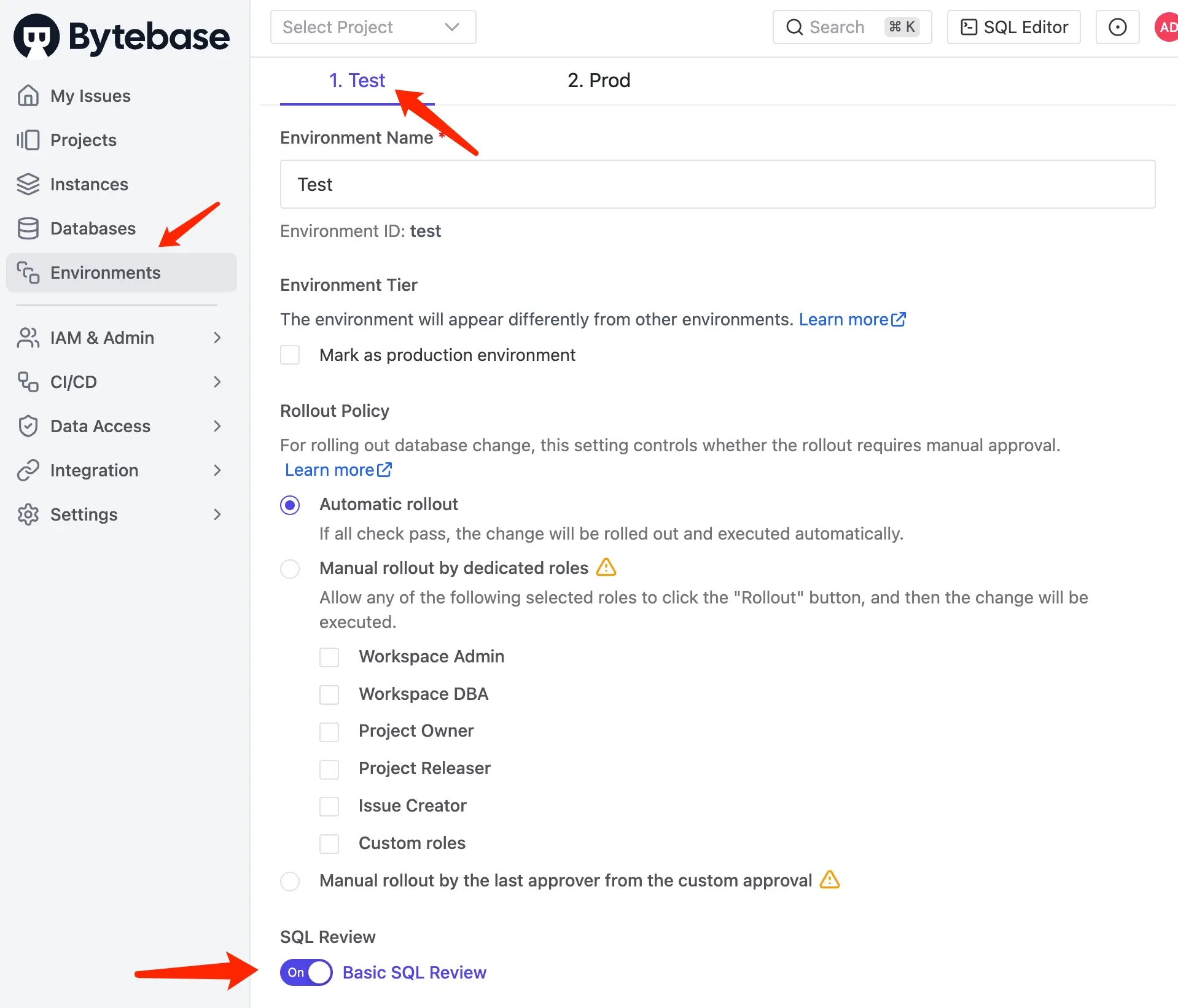The image size is (1178, 1008).
Task: Open the Select Project dropdown
Action: click(373, 27)
